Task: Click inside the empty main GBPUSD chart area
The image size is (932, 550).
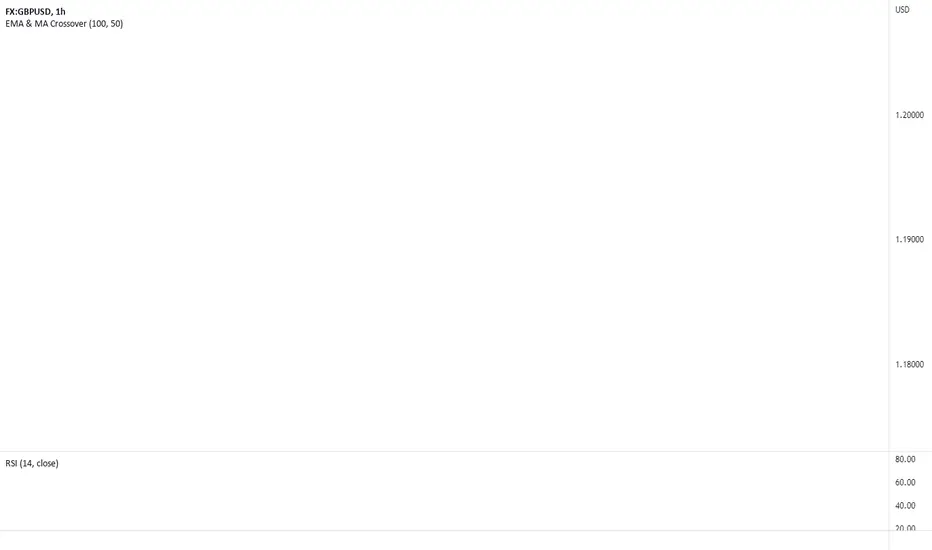Action: pyautogui.click(x=445, y=238)
